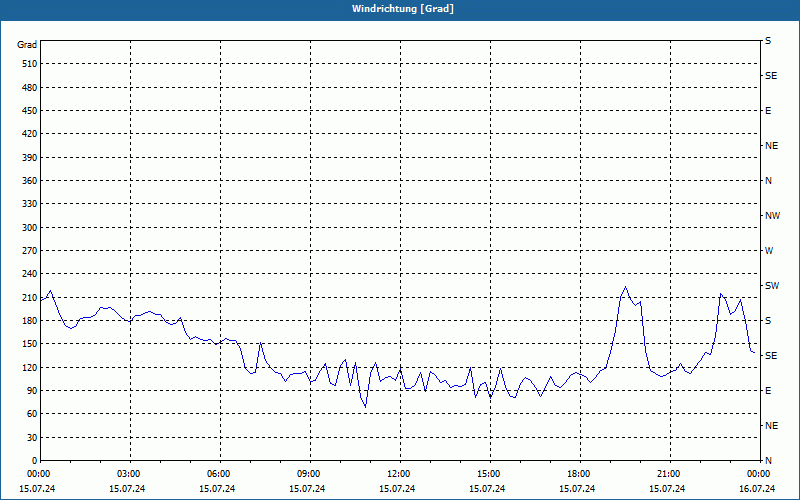Pick the 300 y-axis tick label
Image resolution: width=800 pixels, height=500 pixels.
(x=30, y=228)
